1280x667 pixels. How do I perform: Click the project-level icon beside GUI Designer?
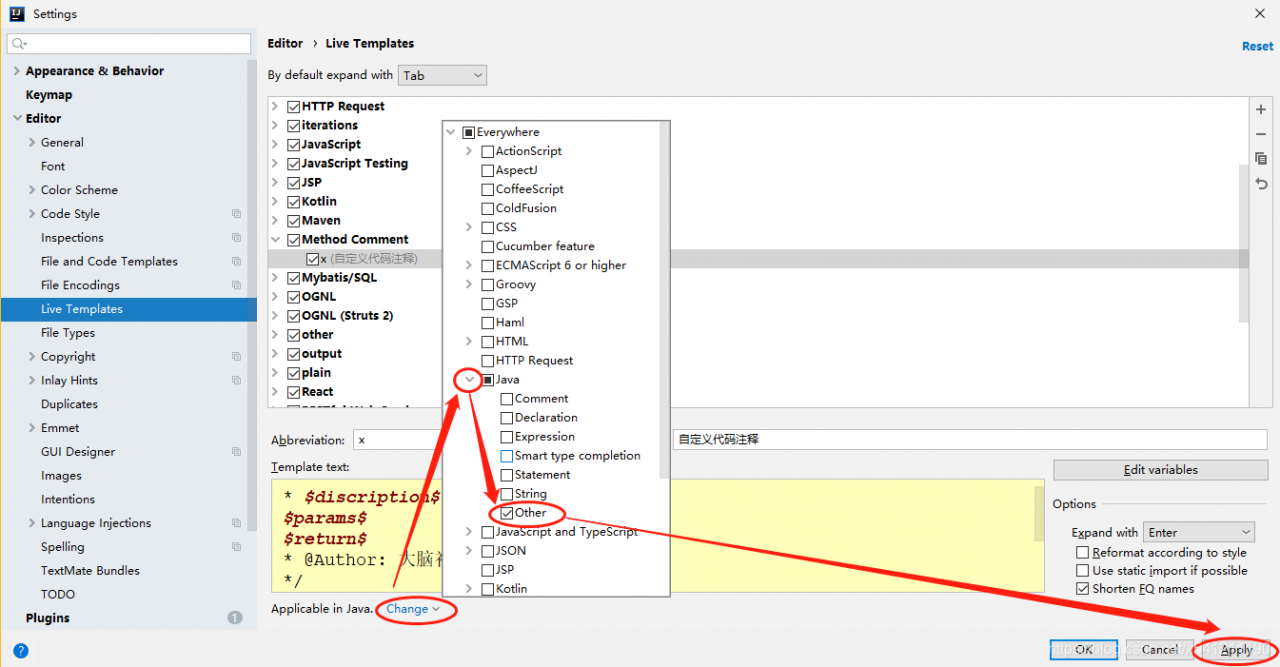(x=236, y=452)
